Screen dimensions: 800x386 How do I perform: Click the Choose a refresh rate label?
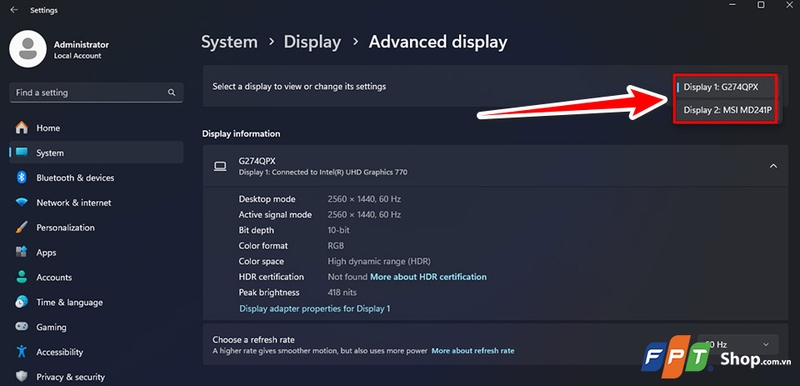[254, 340]
